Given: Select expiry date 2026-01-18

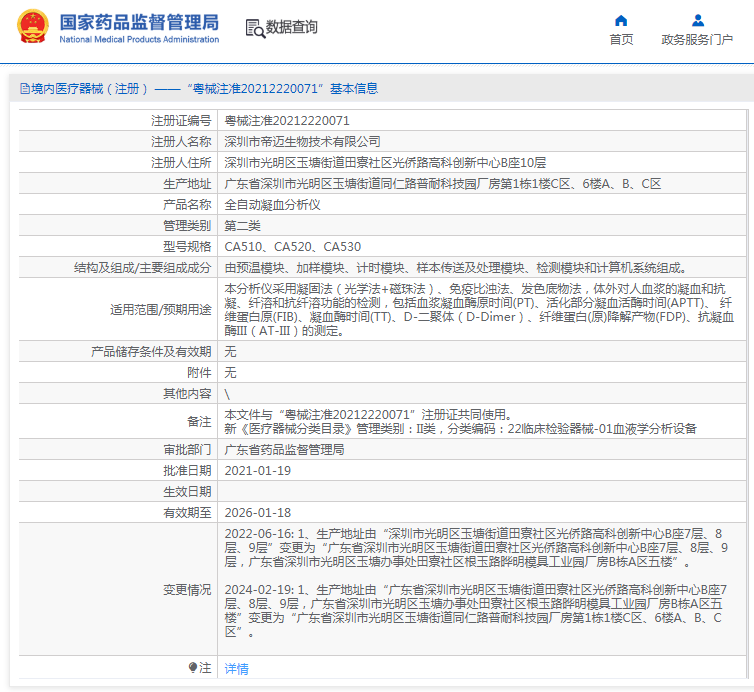Looking at the screenshot, I should (x=258, y=513).
